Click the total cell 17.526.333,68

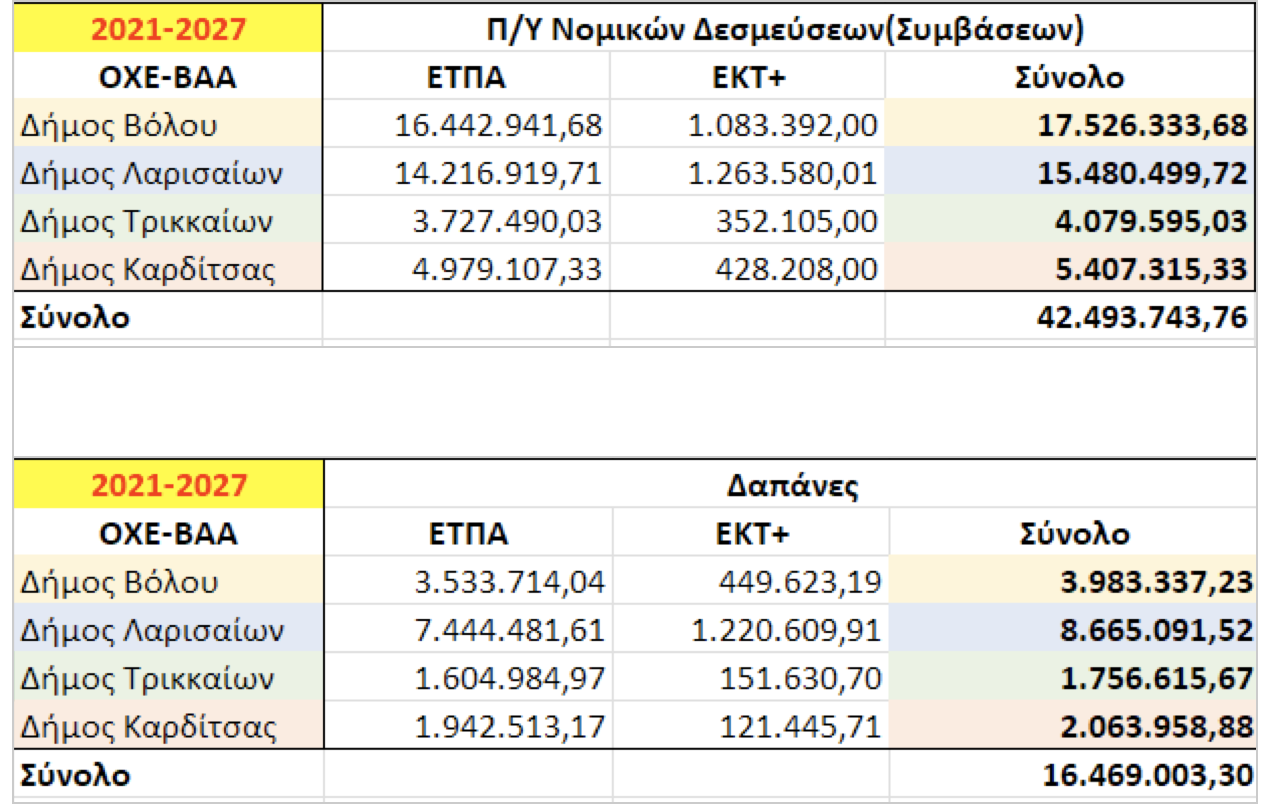(x=1140, y=126)
